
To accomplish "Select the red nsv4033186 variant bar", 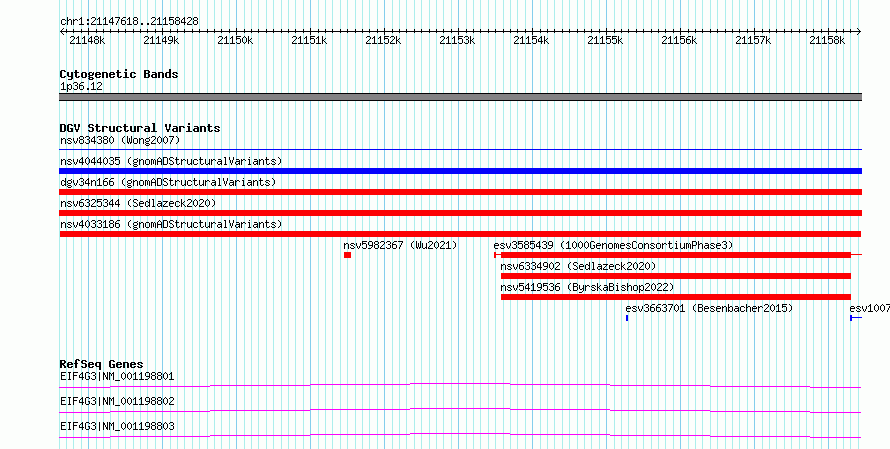I will point(460,234).
